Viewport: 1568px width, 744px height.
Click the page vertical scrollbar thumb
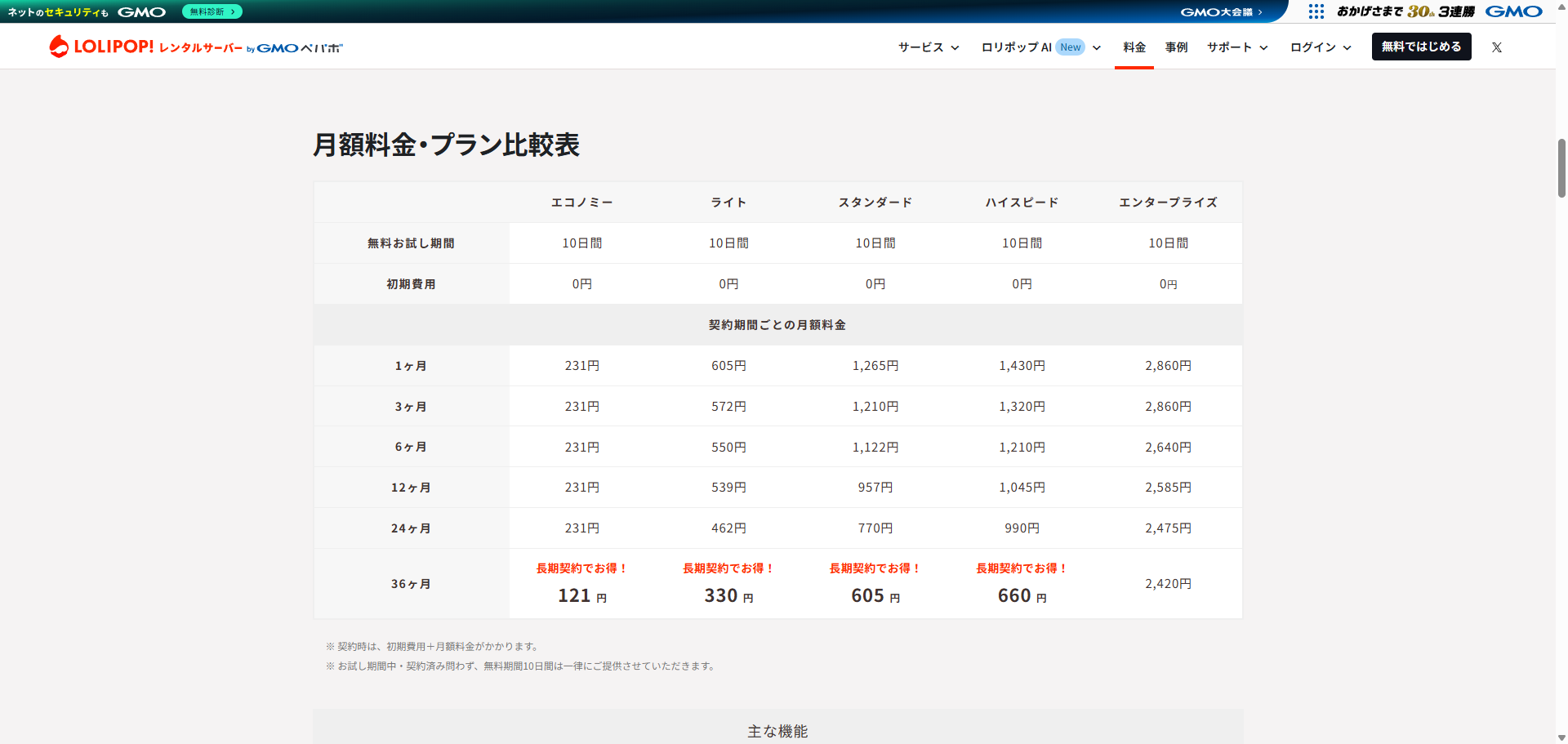1561,168
